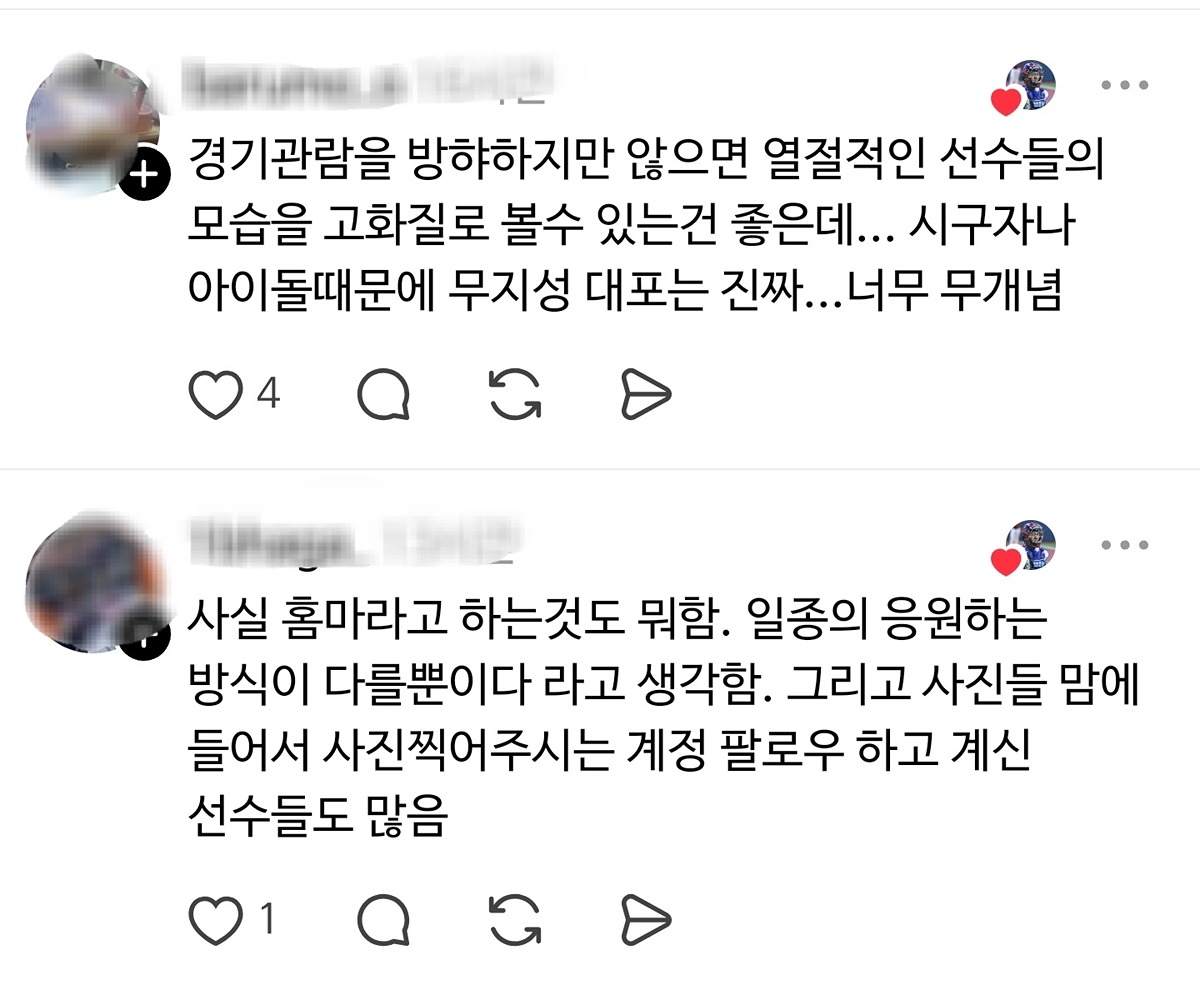Repost the comment ending with 선수들도 많음
Image resolution: width=1200 pixels, height=985 pixels.
(516, 919)
